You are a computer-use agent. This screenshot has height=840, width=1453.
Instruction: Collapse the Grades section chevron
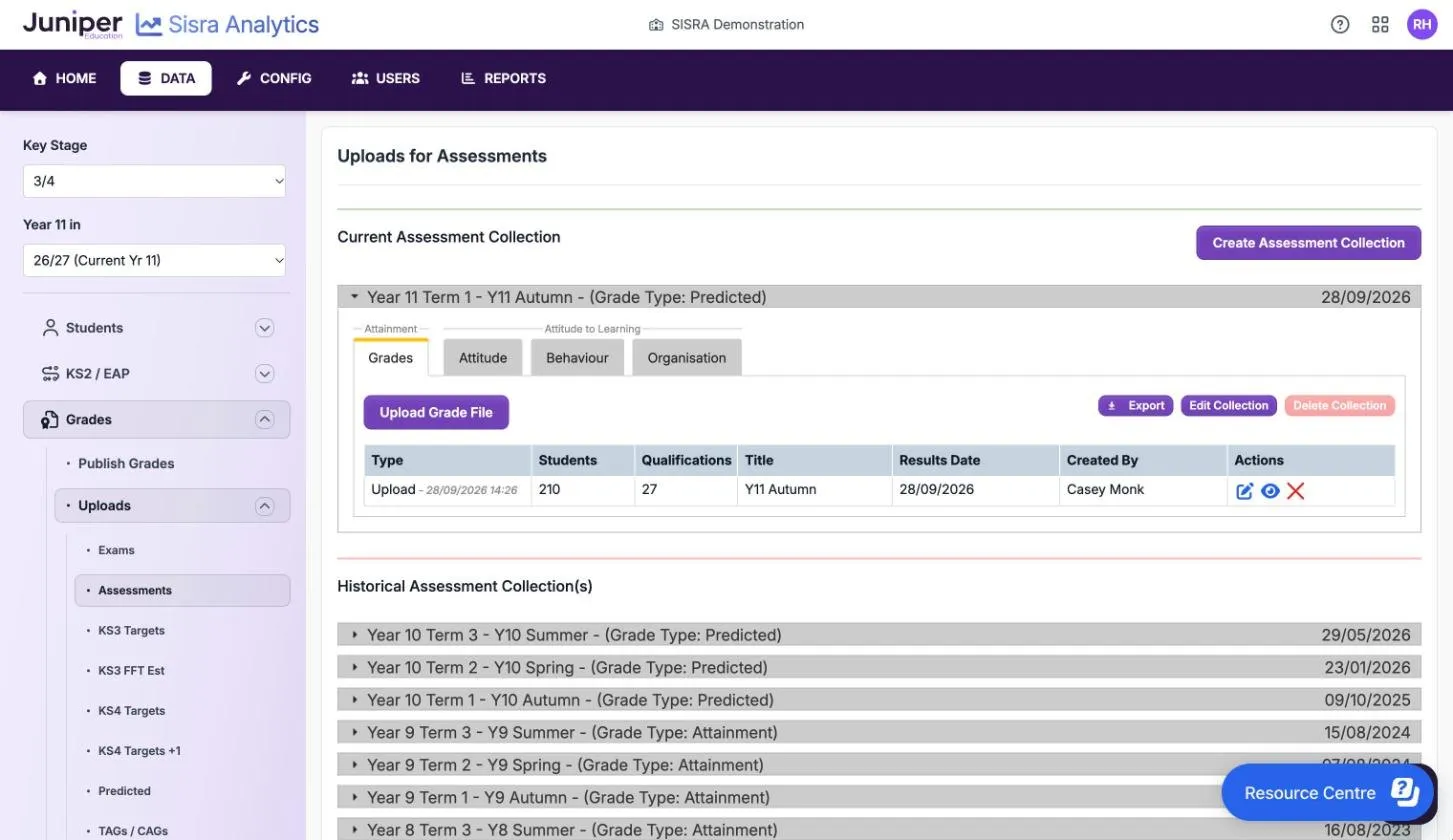point(264,420)
